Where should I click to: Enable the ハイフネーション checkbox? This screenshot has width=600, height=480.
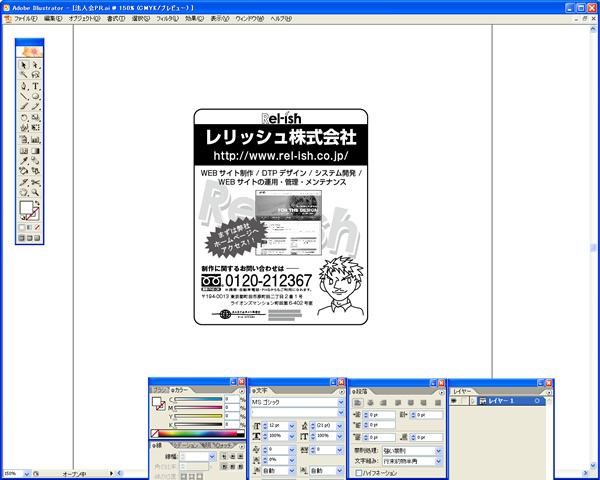coord(360,473)
